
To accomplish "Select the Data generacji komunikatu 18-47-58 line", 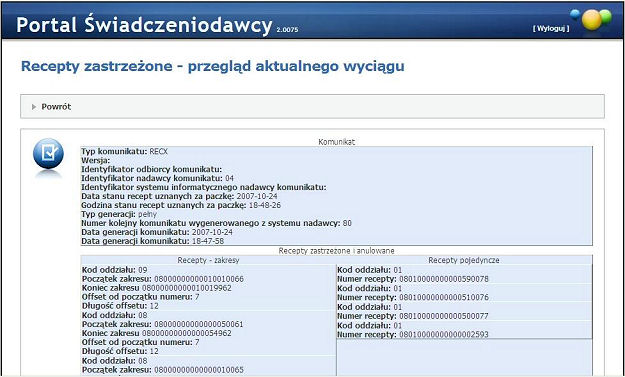I will tap(153, 241).
